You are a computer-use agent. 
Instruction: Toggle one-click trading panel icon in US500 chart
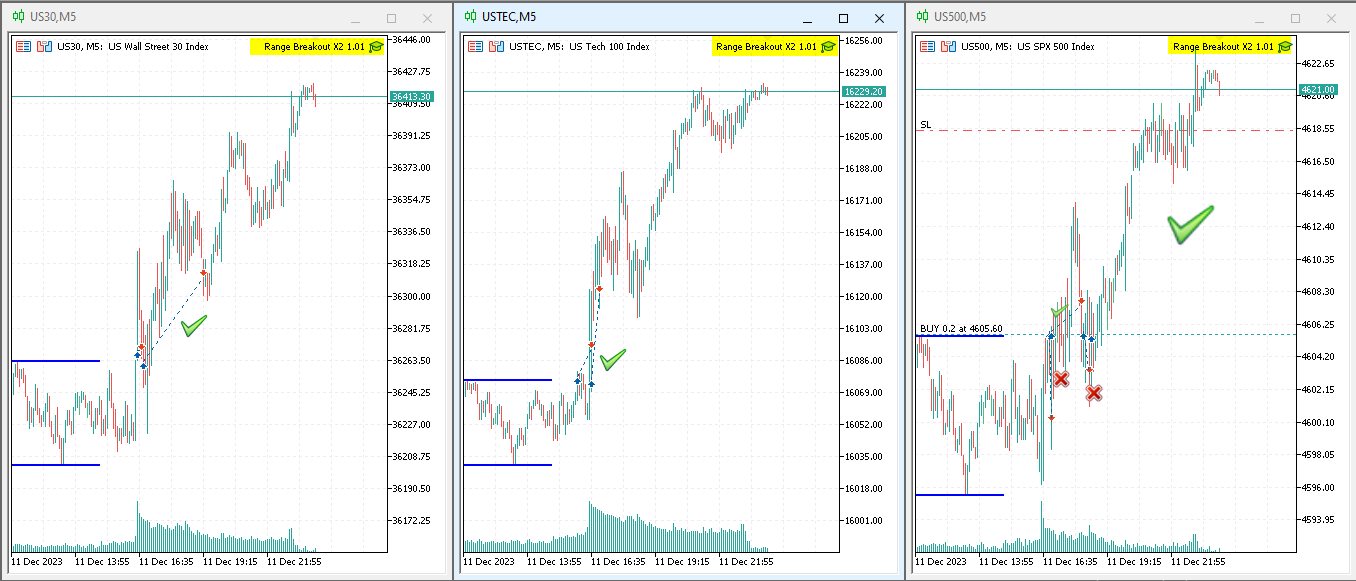click(947, 46)
